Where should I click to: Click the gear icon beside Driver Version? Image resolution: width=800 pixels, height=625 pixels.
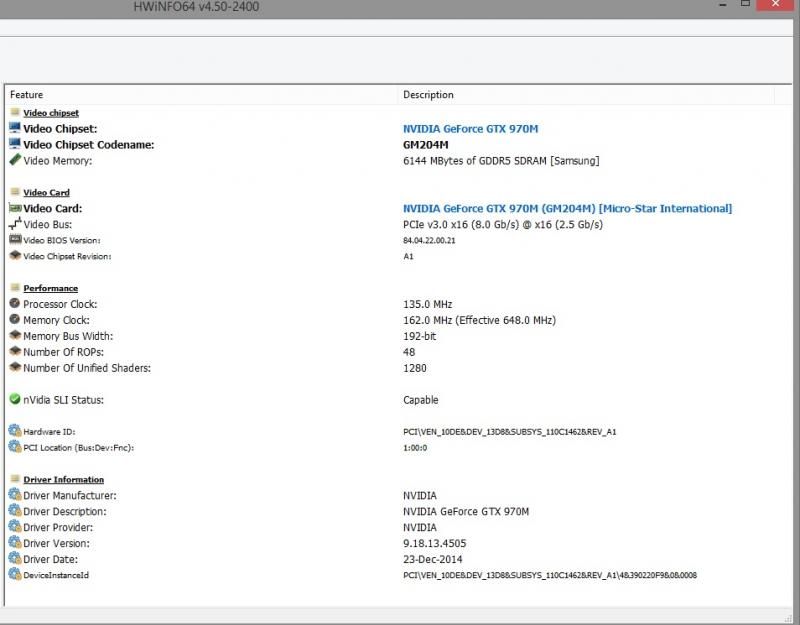pyautogui.click(x=15, y=542)
